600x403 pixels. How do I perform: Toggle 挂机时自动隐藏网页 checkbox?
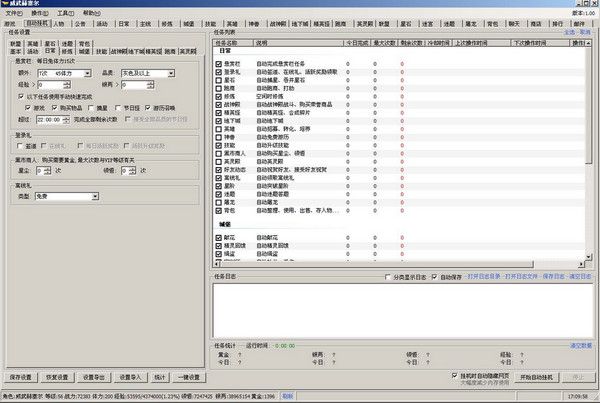click(x=454, y=376)
